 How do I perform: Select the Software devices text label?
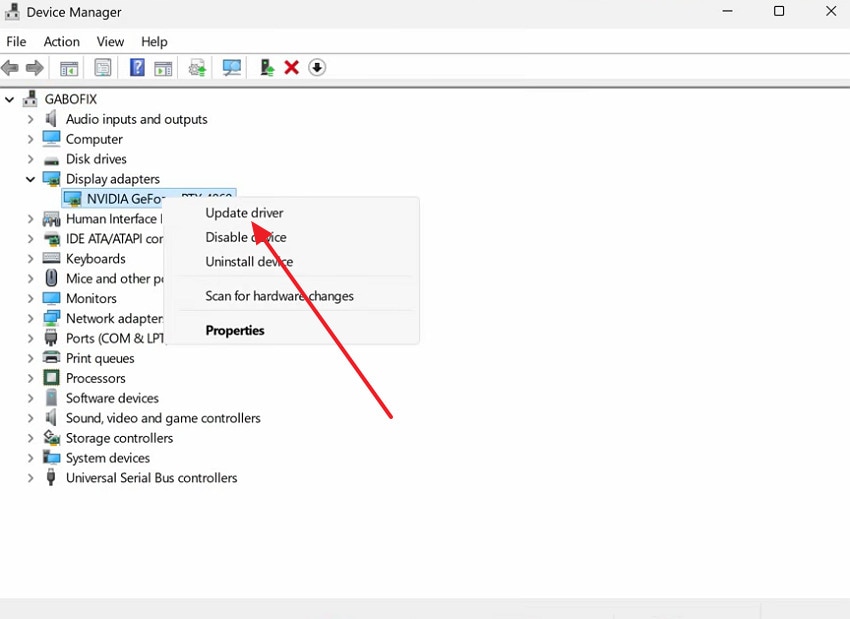coord(112,398)
